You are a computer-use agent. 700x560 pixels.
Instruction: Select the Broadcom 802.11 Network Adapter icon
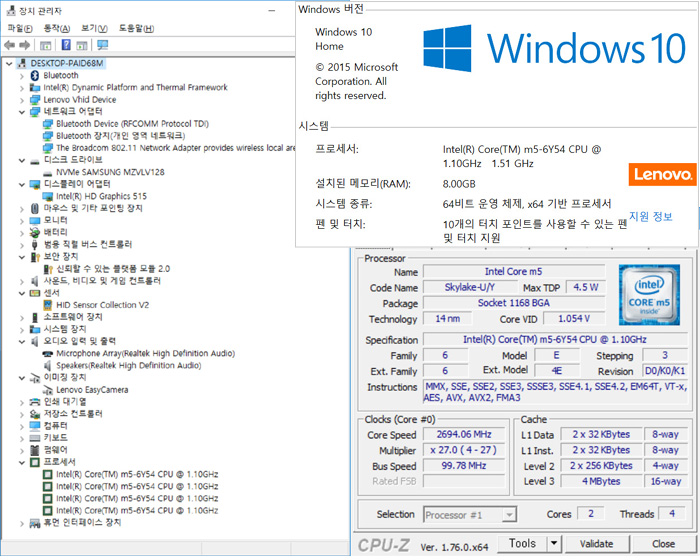point(47,148)
